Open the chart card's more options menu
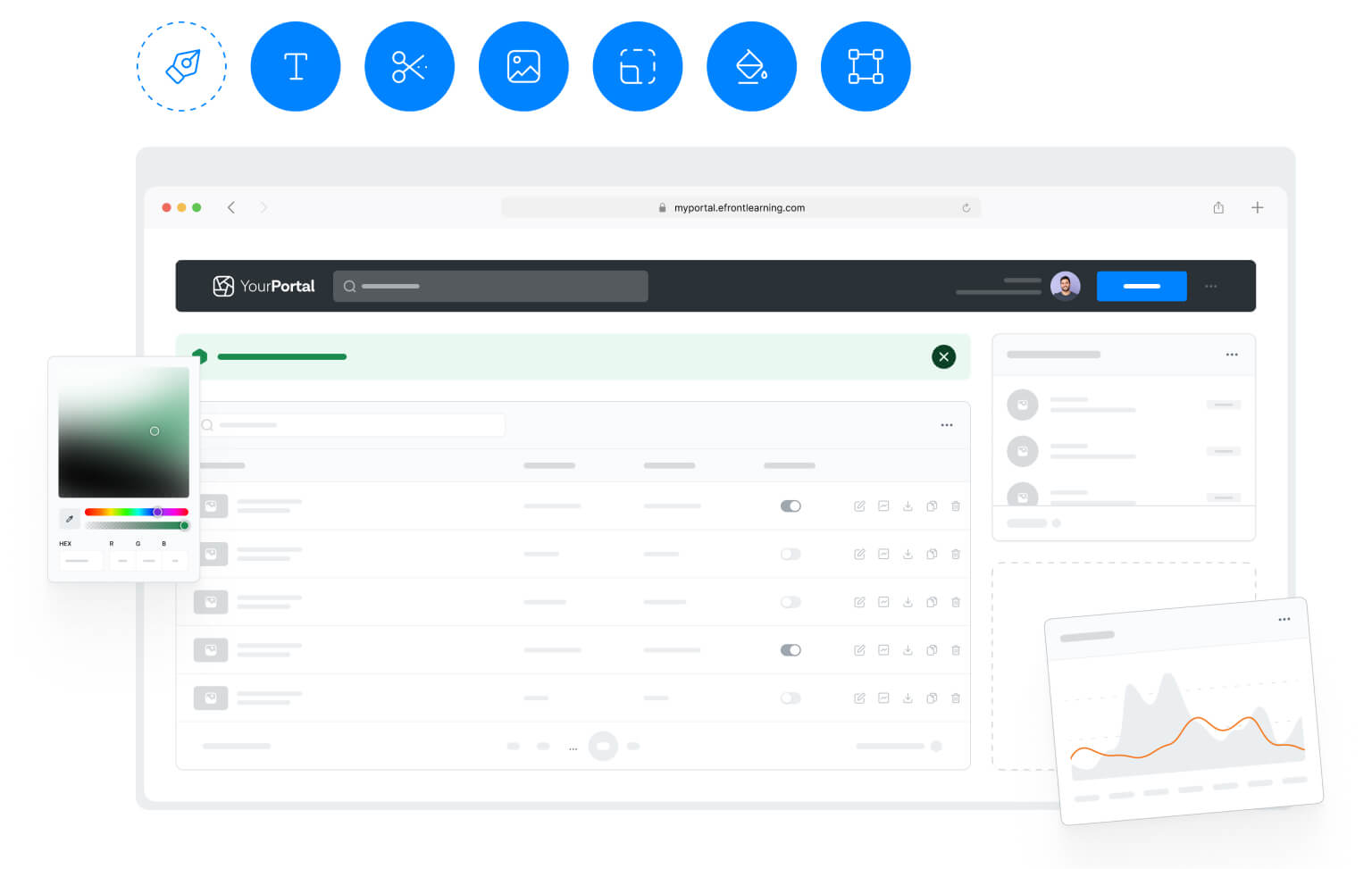The image size is (1372, 869). (1284, 619)
